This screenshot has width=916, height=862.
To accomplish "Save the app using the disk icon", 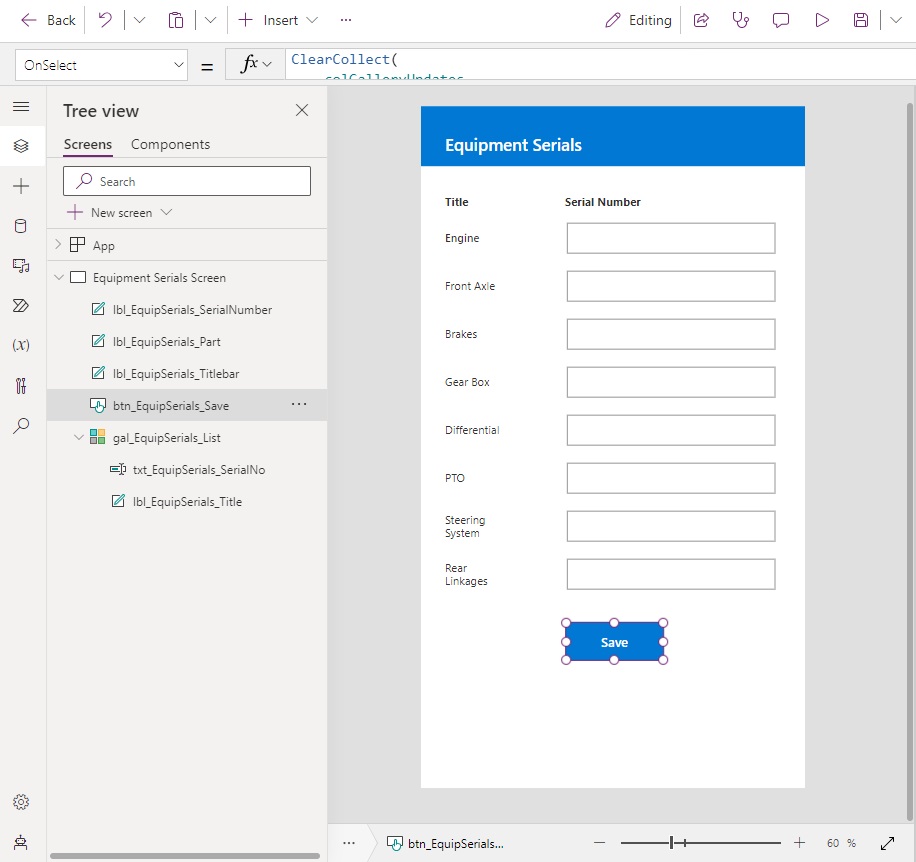I will [x=860, y=20].
